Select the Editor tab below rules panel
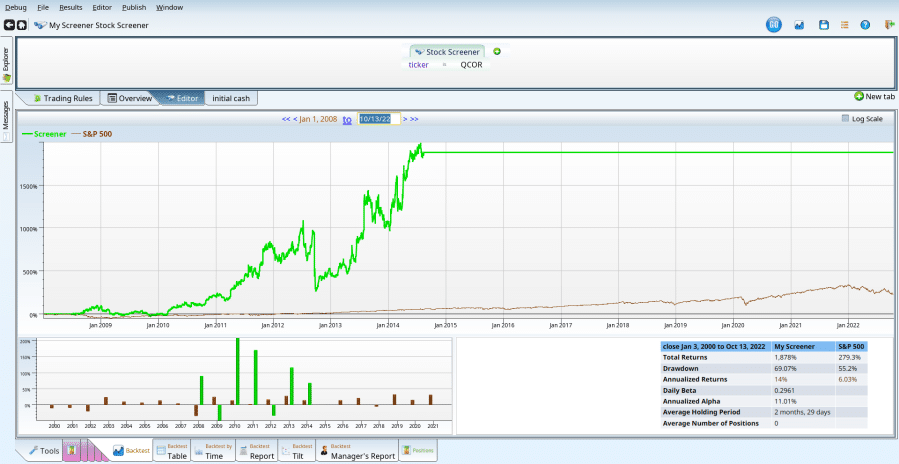 [182, 98]
